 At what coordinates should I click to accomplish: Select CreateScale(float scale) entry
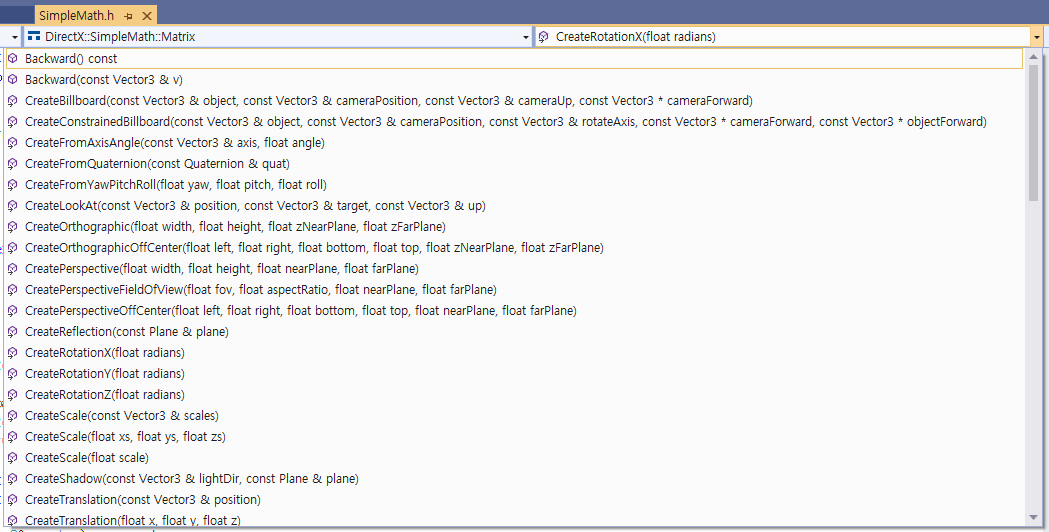514,457
